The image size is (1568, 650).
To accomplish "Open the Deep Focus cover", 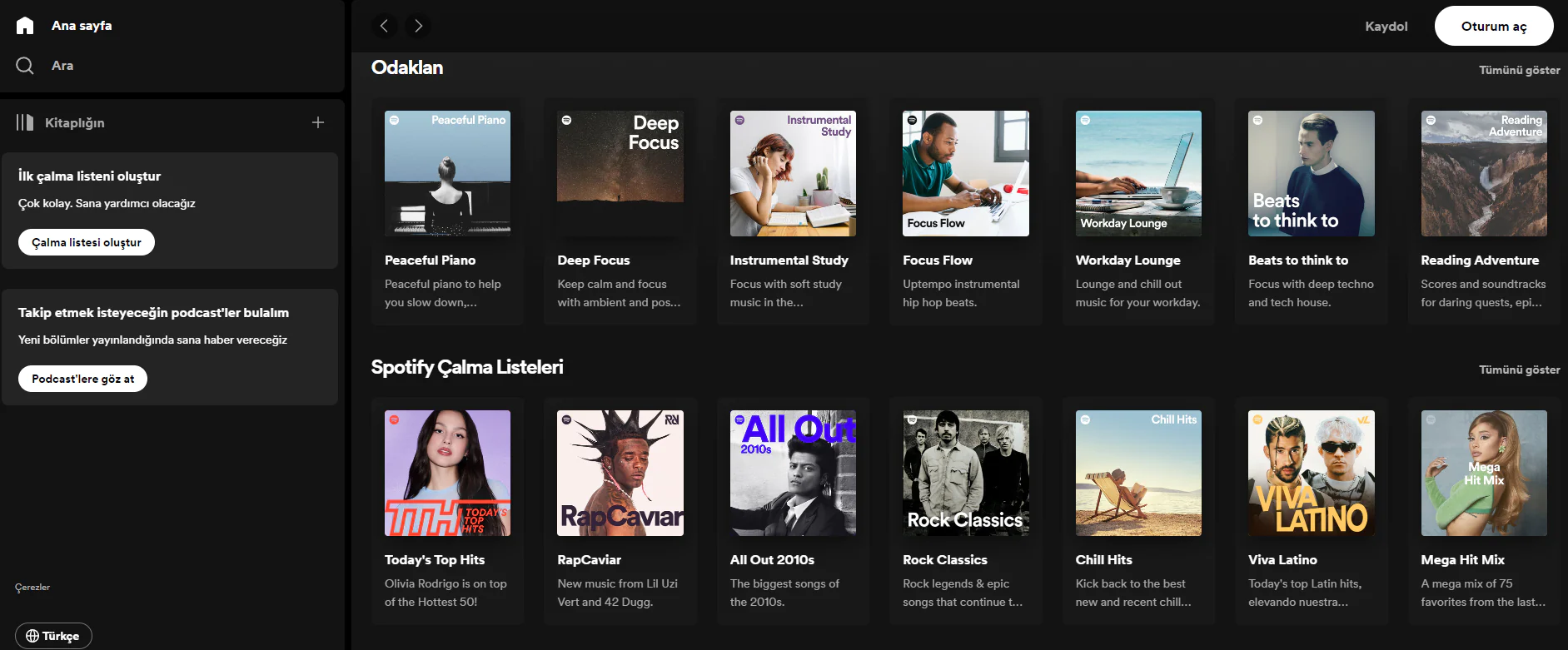I will [620, 173].
